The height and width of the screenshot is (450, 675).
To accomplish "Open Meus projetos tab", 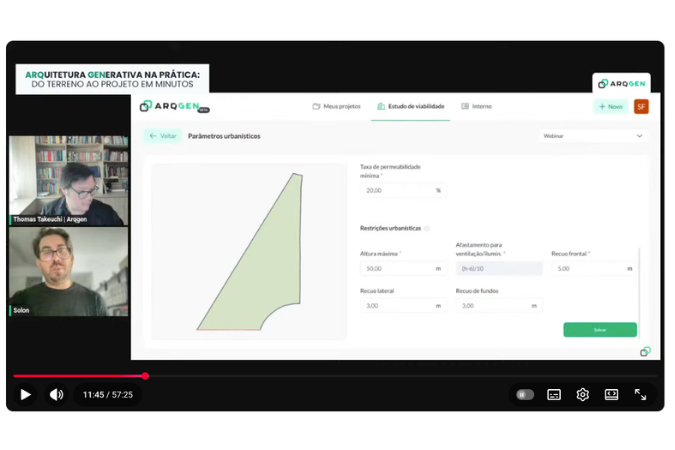I will 336,106.
